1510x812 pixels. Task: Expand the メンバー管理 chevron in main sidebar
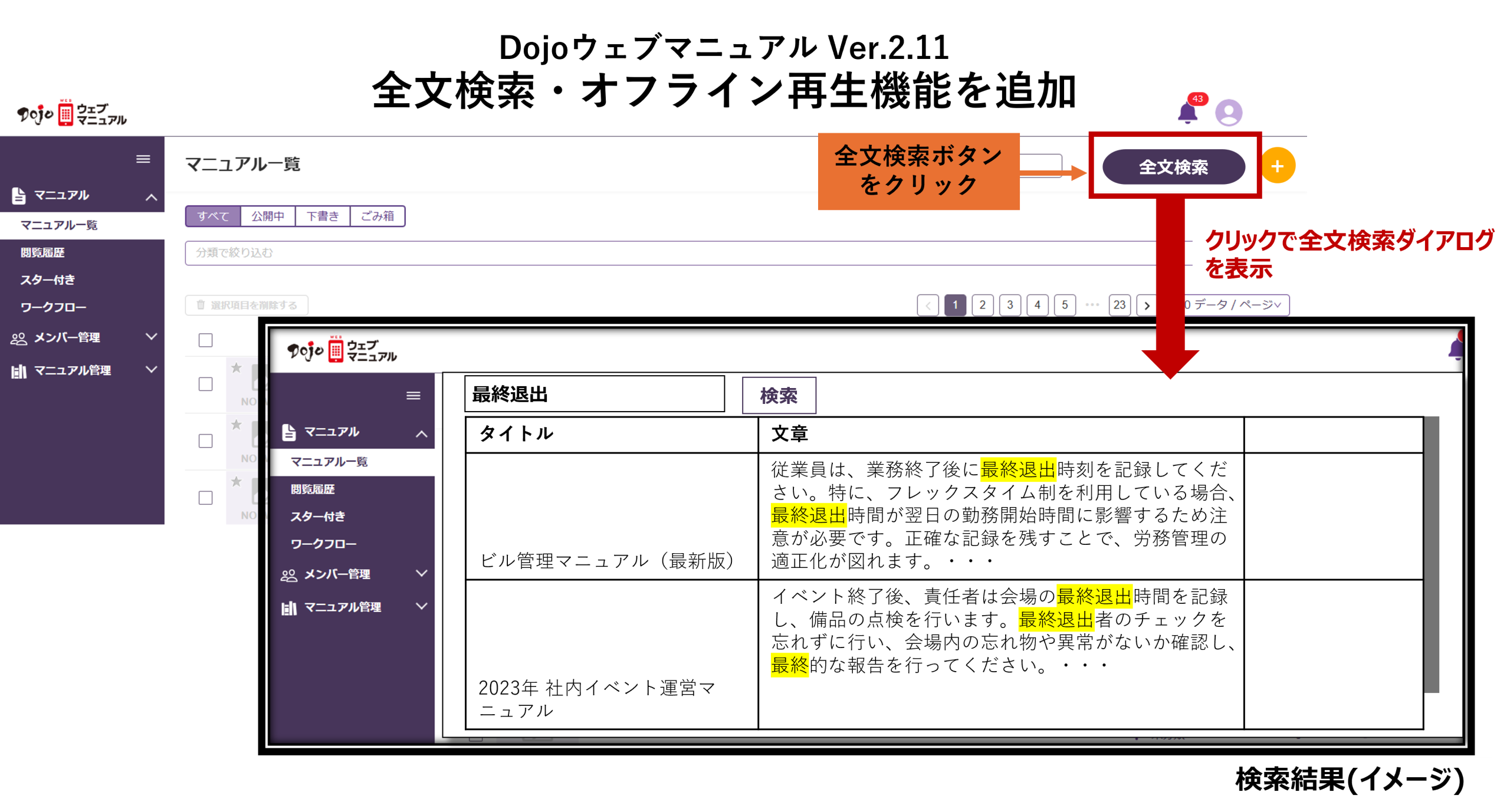click(x=151, y=337)
